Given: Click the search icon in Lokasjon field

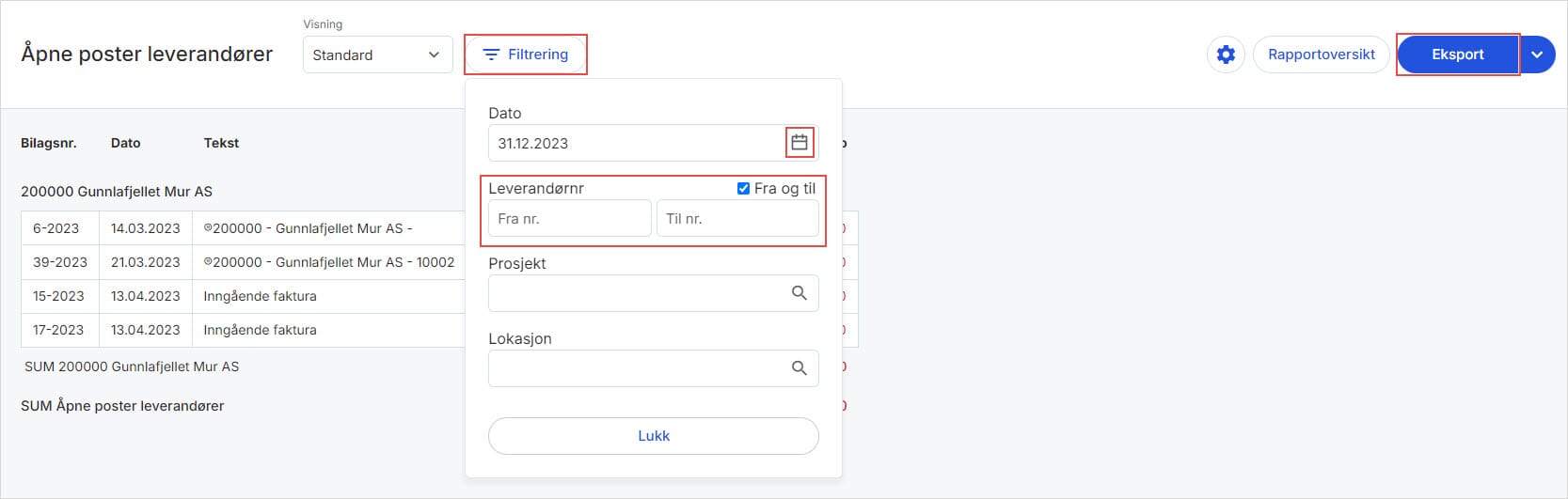Looking at the screenshot, I should (x=799, y=368).
